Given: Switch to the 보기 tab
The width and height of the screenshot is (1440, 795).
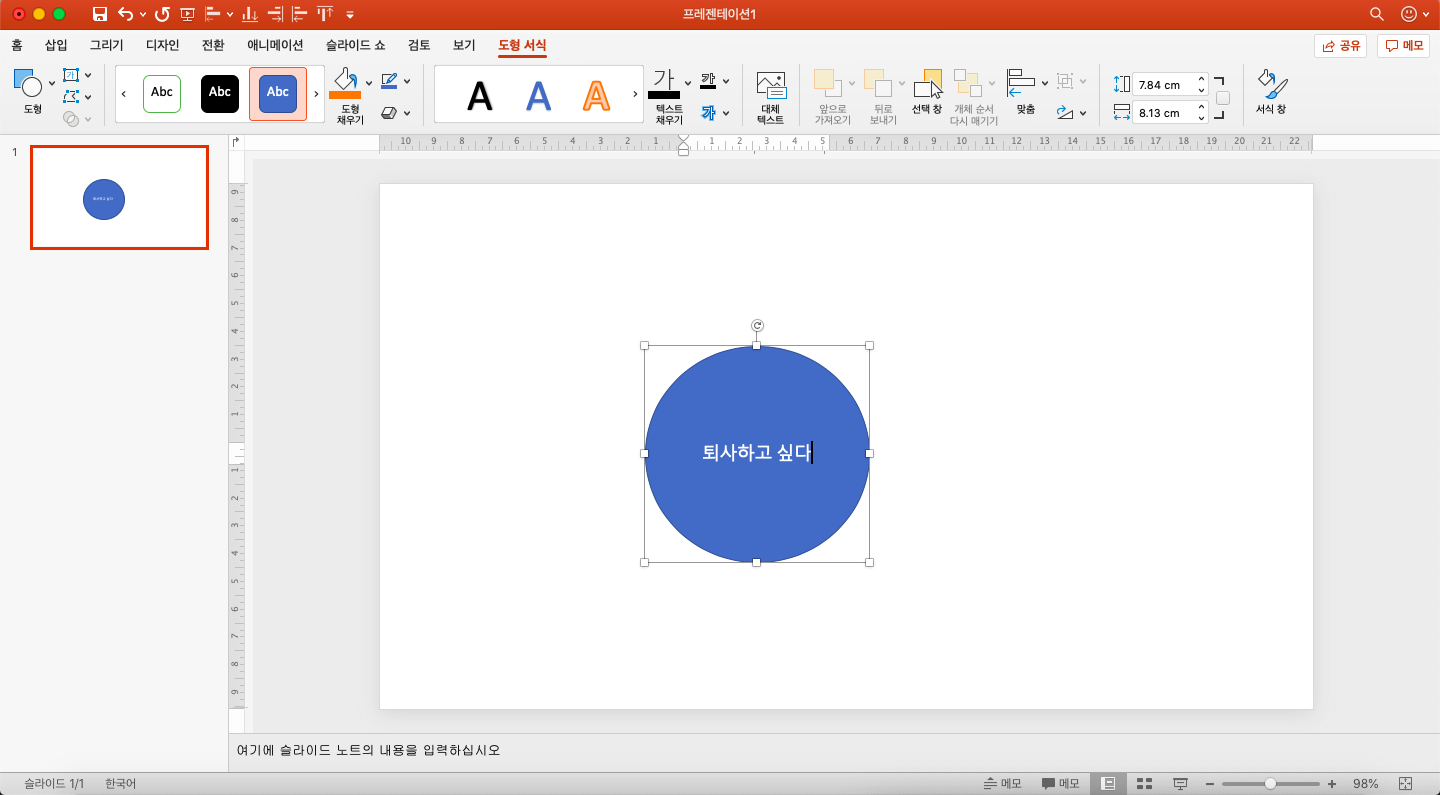Looking at the screenshot, I should coord(464,45).
